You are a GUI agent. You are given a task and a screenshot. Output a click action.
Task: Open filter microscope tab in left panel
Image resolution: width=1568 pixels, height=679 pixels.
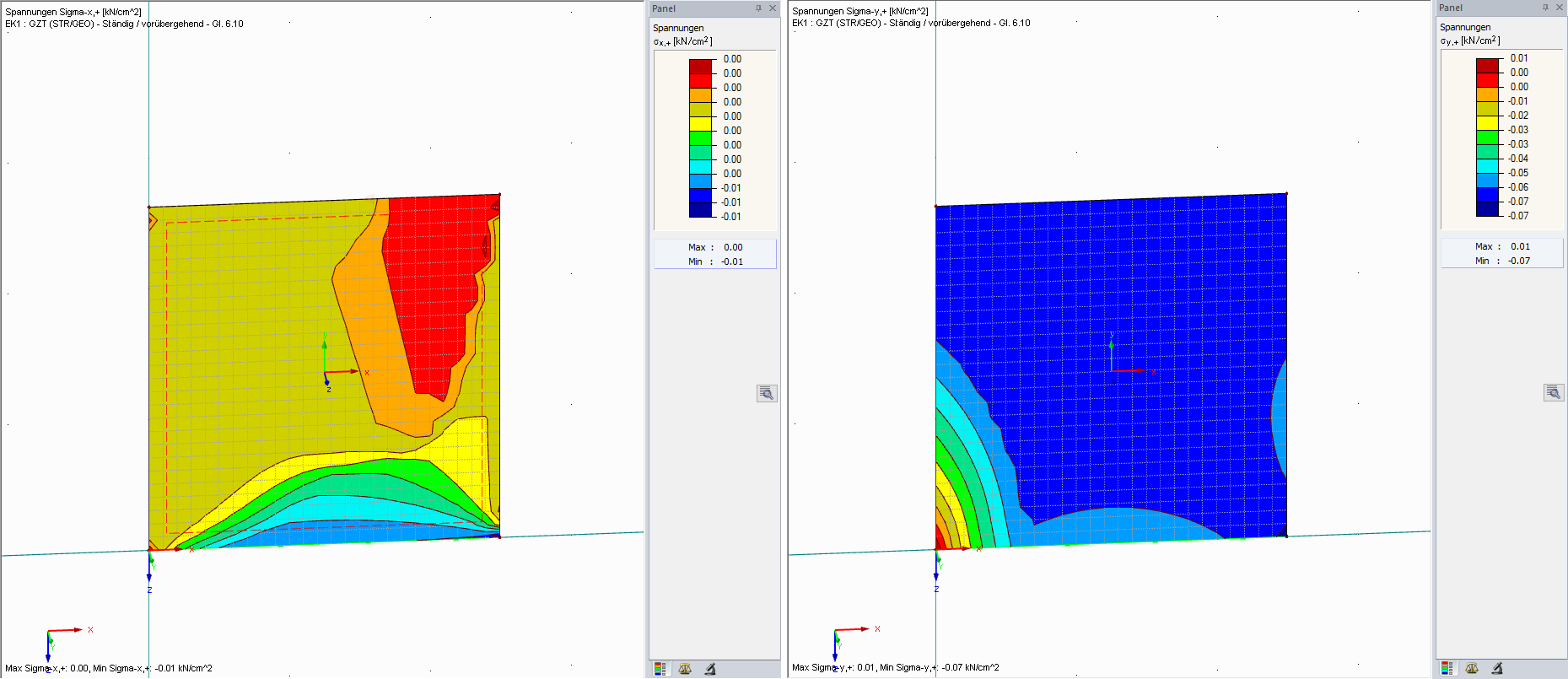click(710, 669)
